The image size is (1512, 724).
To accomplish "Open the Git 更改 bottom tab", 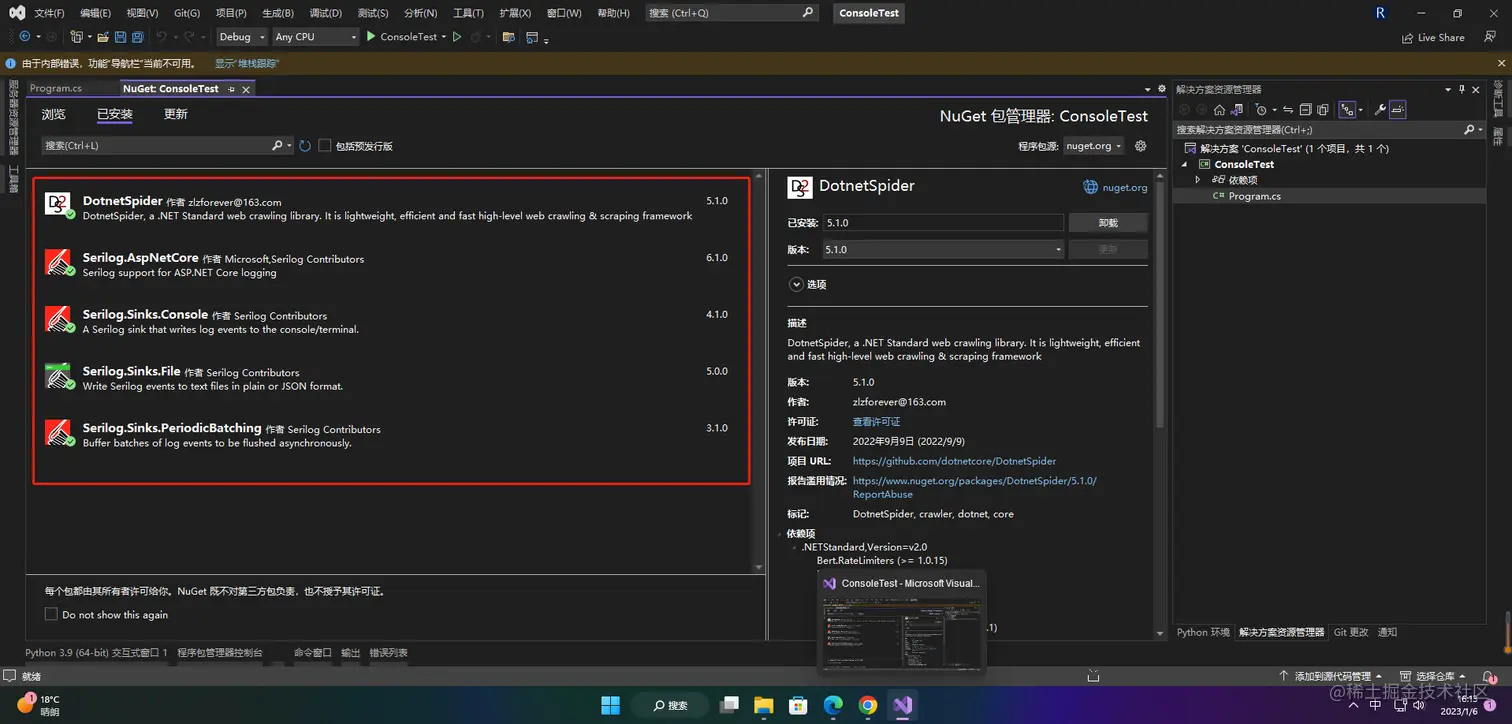I will tap(1351, 632).
